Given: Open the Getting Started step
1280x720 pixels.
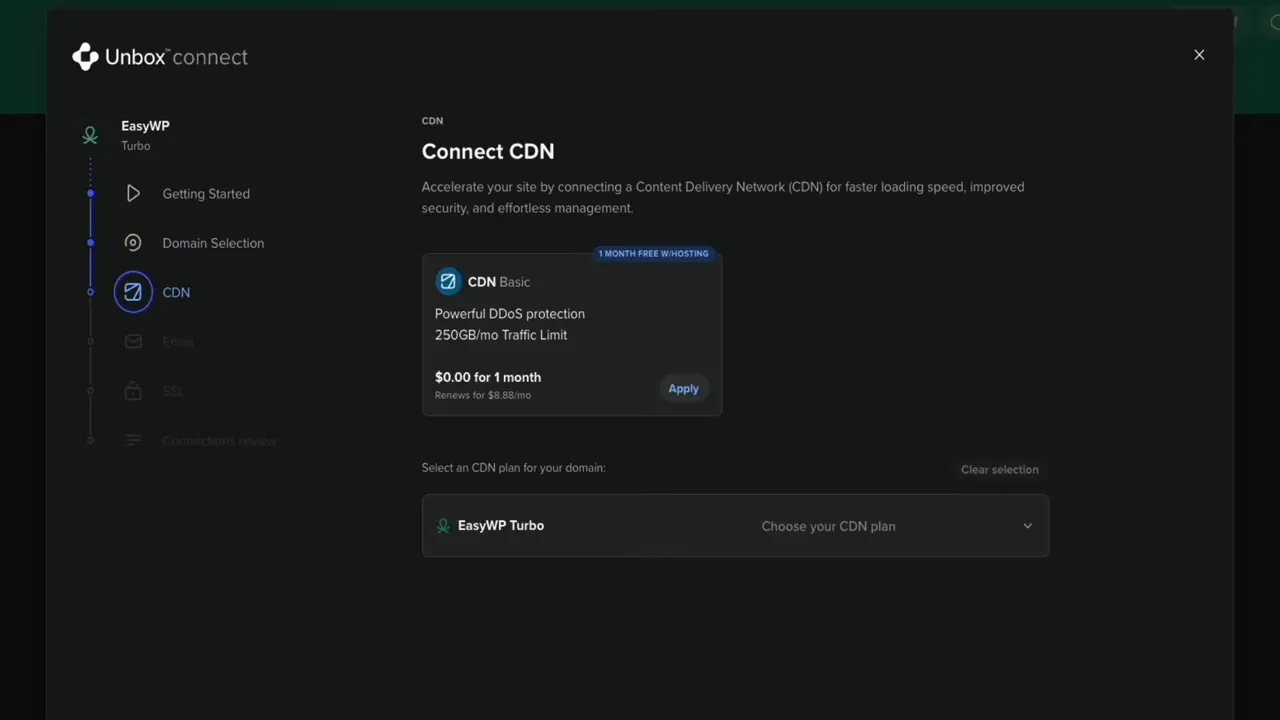Looking at the screenshot, I should pyautogui.click(x=206, y=194).
